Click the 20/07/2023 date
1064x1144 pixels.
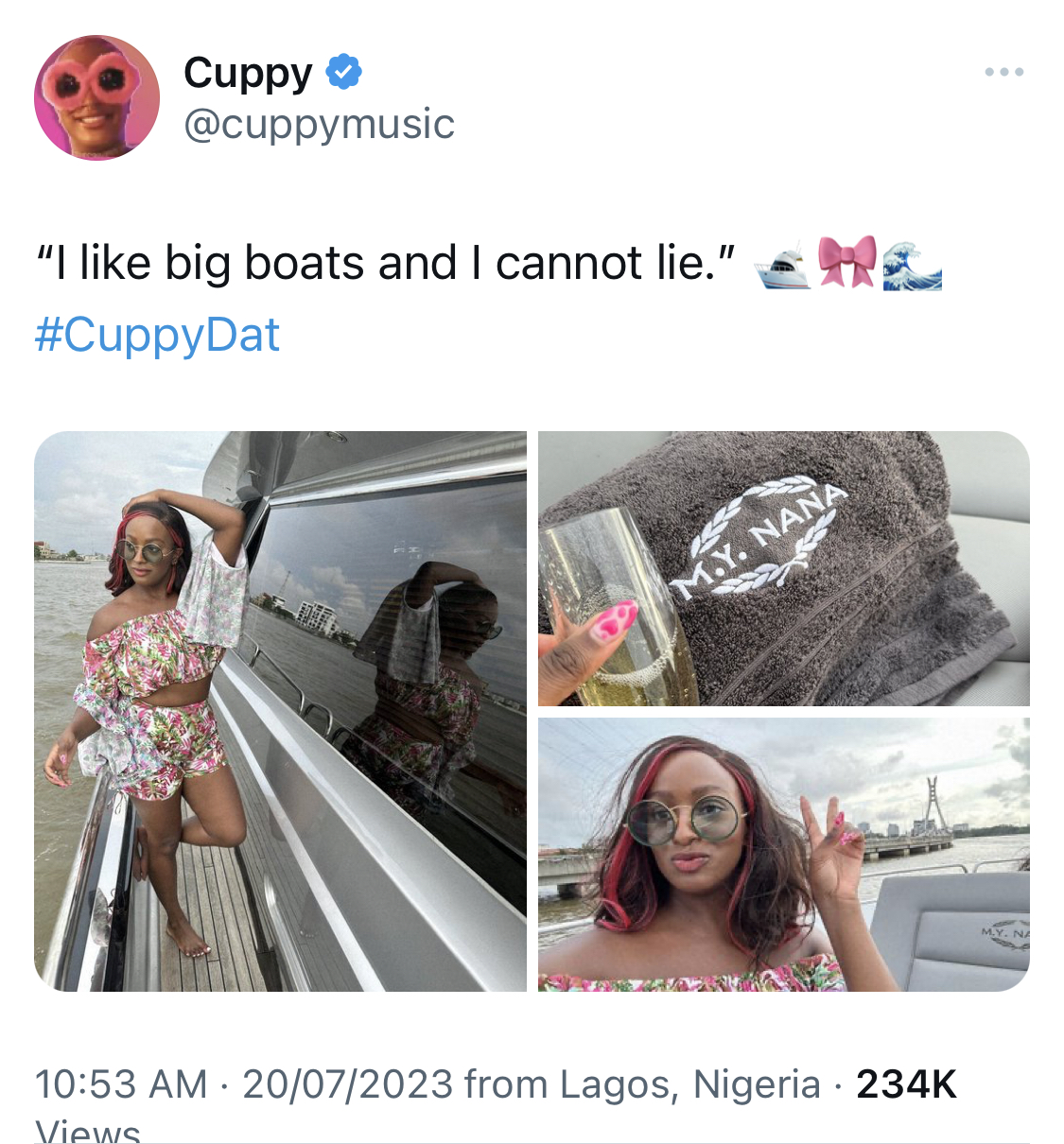click(x=348, y=1084)
